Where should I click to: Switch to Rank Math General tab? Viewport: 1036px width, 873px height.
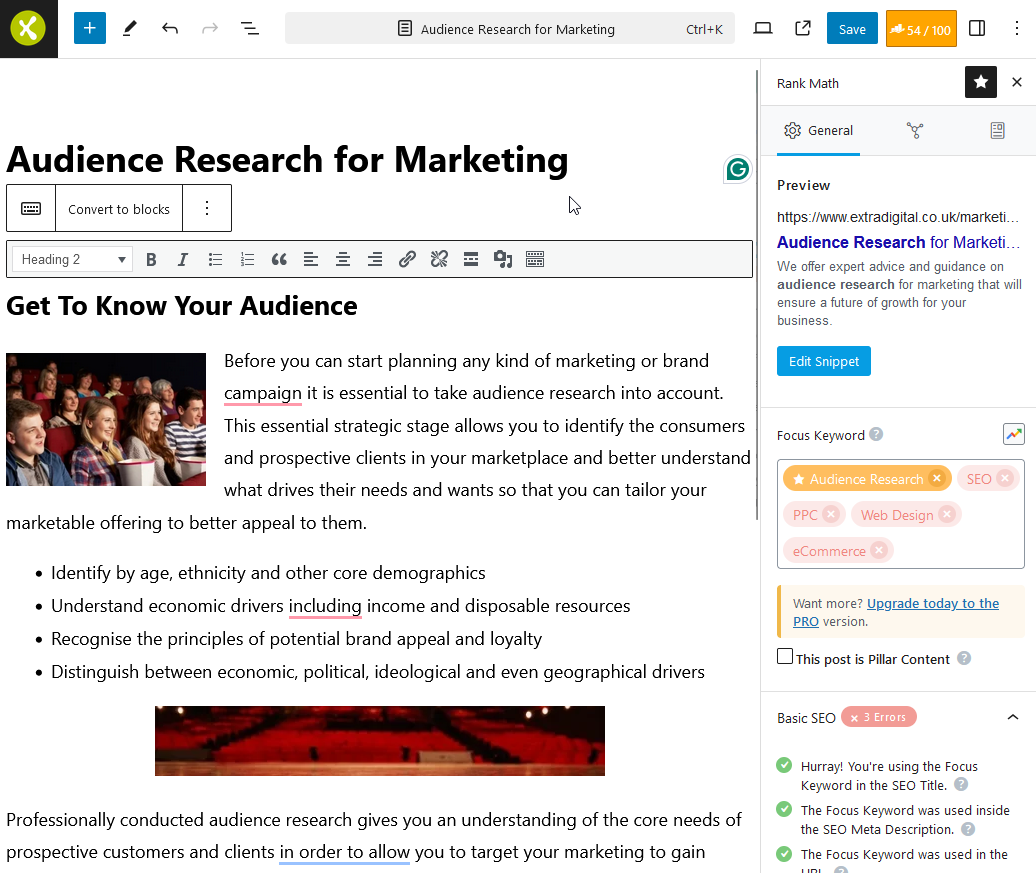pos(818,131)
